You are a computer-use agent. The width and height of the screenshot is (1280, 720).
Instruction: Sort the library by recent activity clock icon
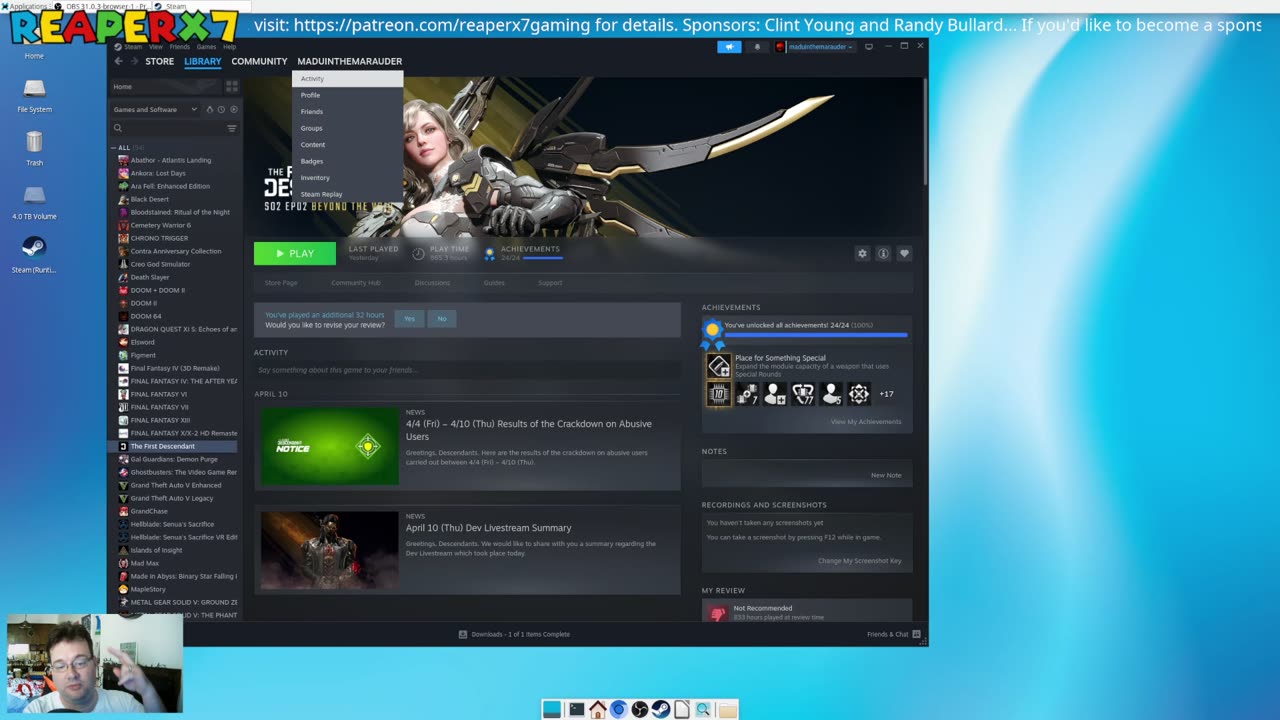click(x=221, y=109)
